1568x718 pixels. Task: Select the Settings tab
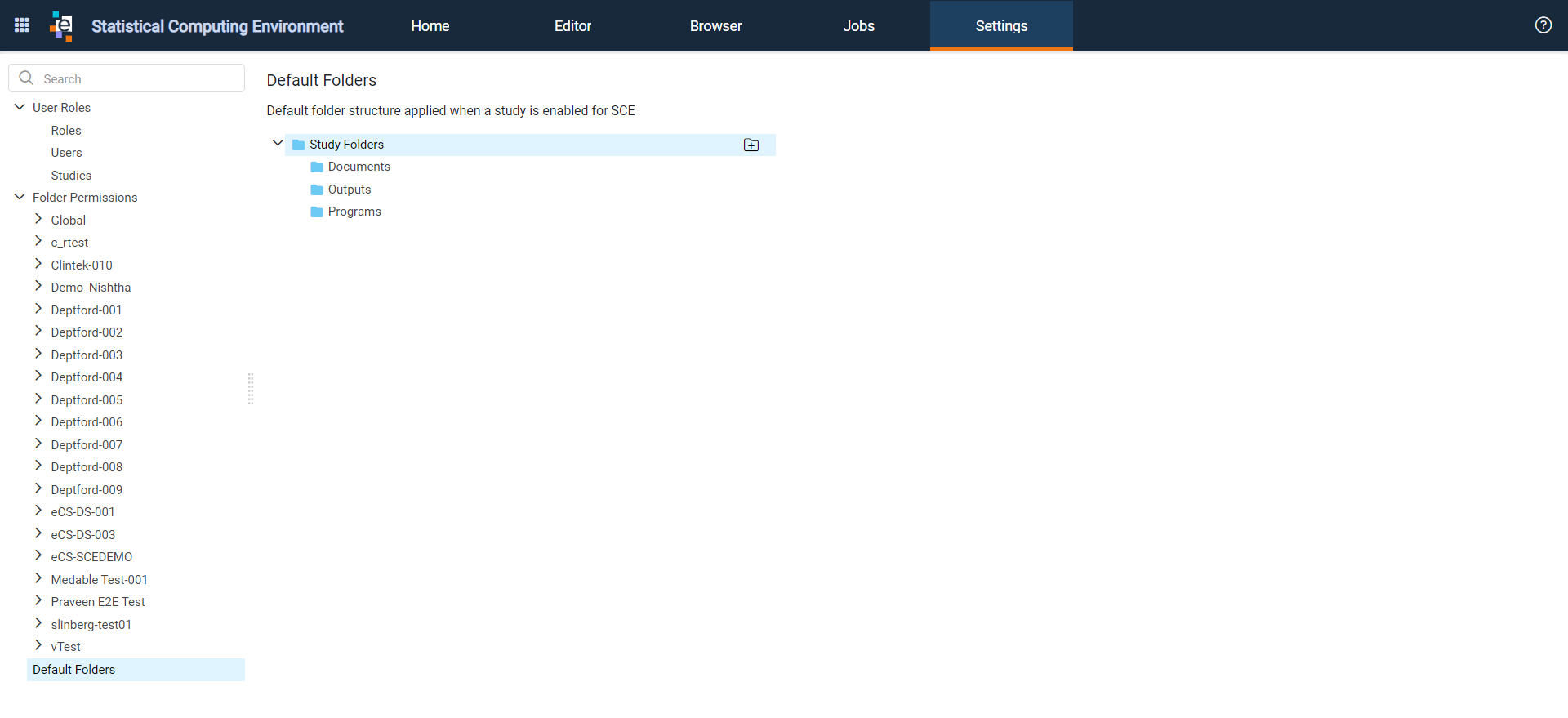coord(1001,26)
